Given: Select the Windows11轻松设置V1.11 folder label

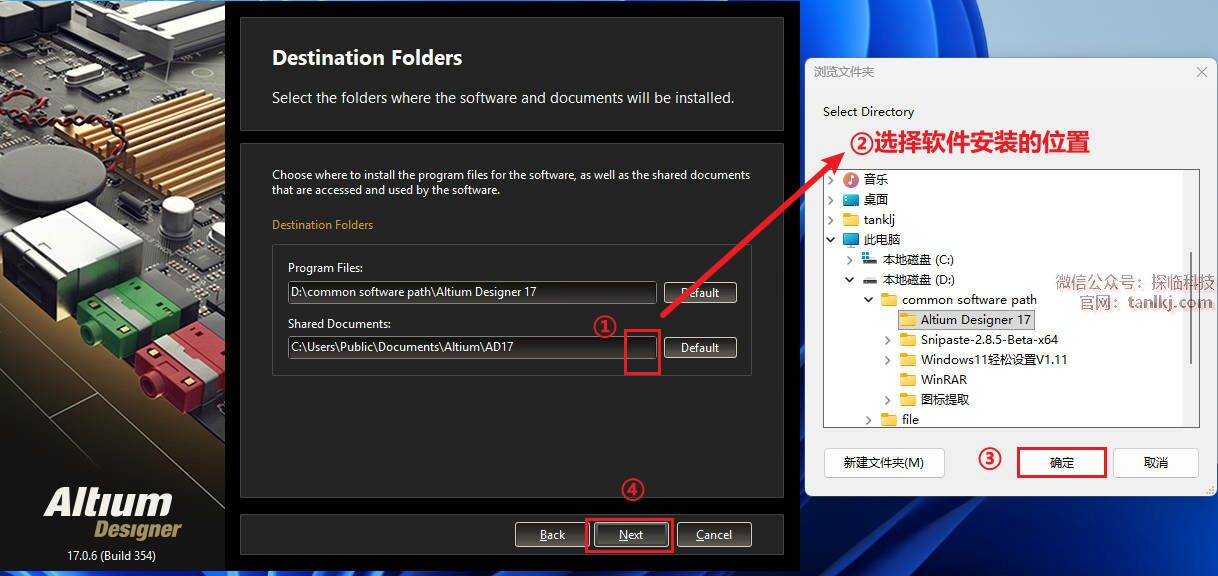Looking at the screenshot, I should click(x=994, y=360).
